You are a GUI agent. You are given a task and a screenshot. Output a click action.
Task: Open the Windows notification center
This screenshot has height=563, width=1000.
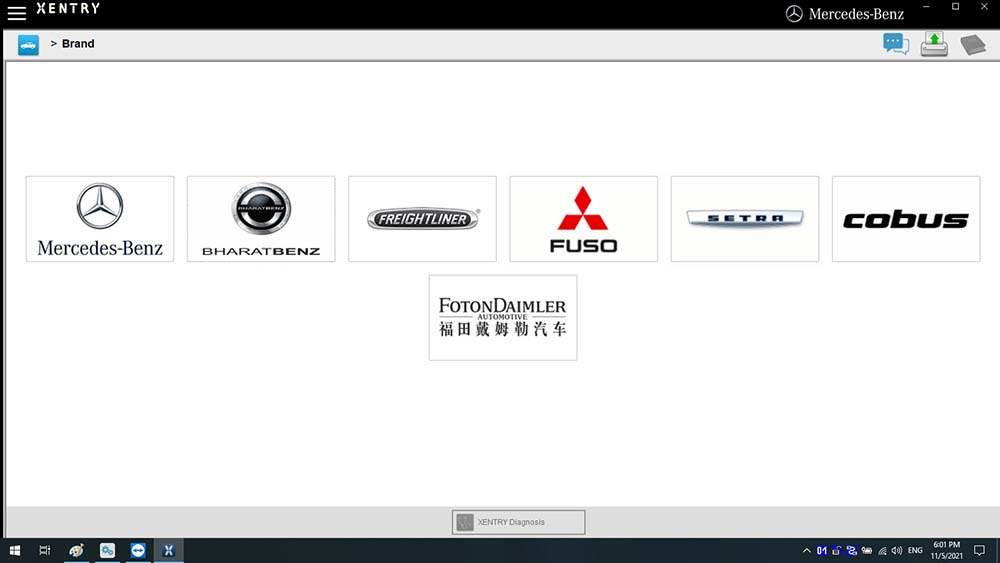click(x=980, y=550)
